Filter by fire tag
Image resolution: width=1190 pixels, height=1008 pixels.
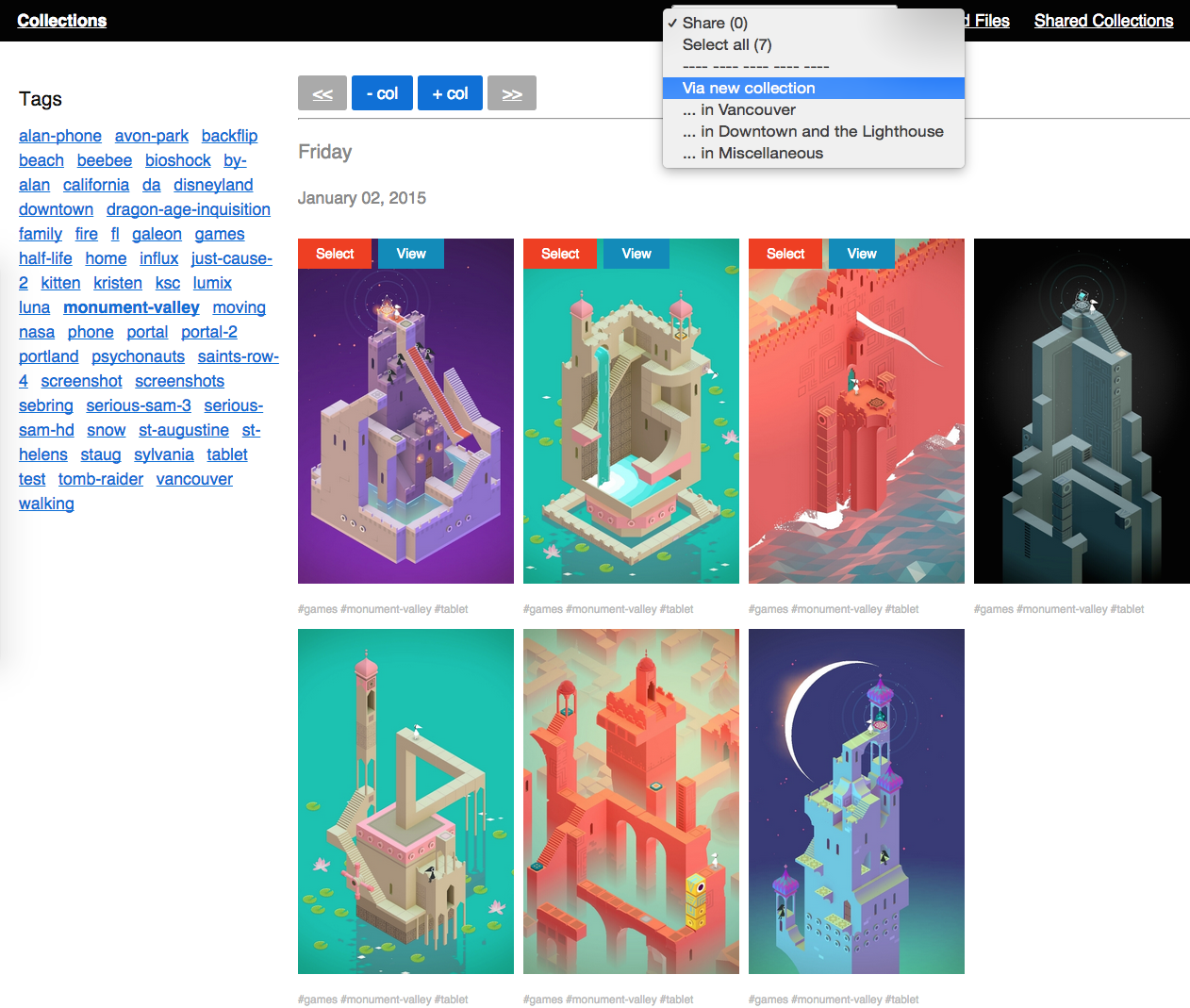tap(87, 234)
